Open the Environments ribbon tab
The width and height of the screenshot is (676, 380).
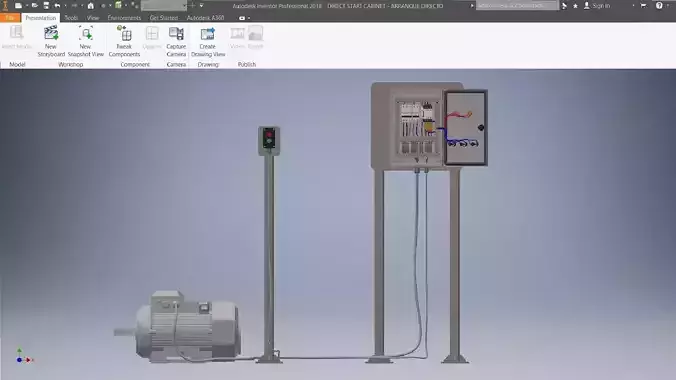[x=124, y=18]
